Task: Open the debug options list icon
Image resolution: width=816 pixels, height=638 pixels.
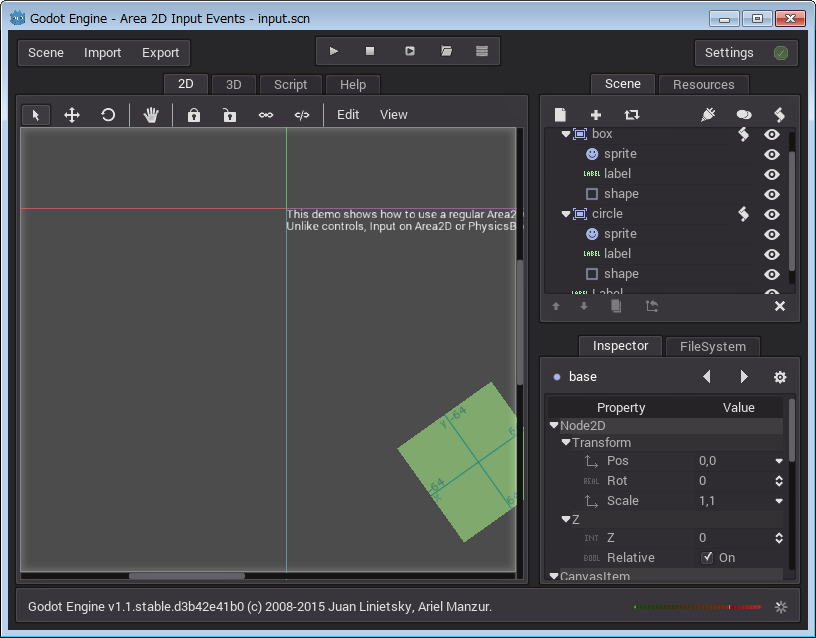Action: coord(482,51)
